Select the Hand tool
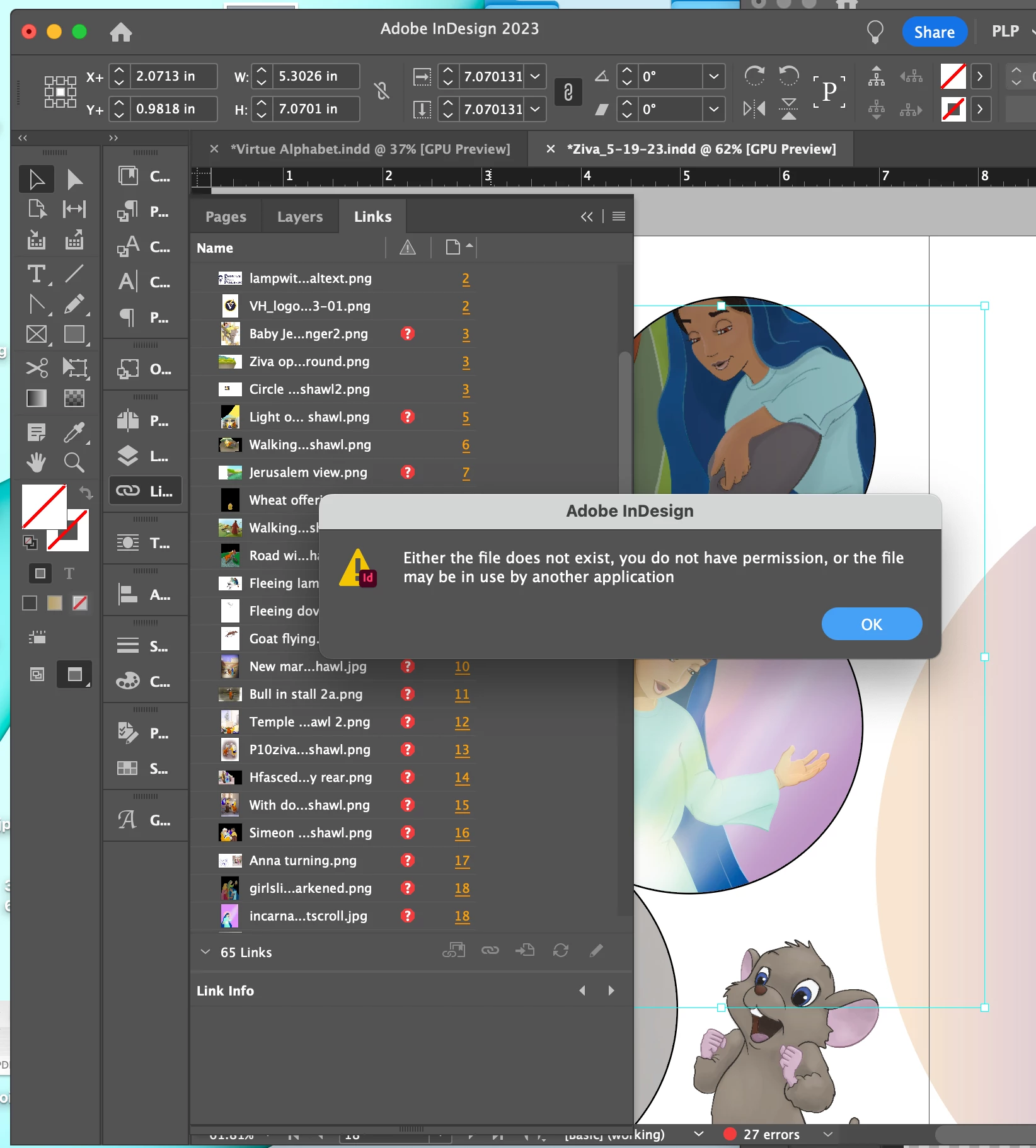Image resolution: width=1036 pixels, height=1148 pixels. [37, 462]
